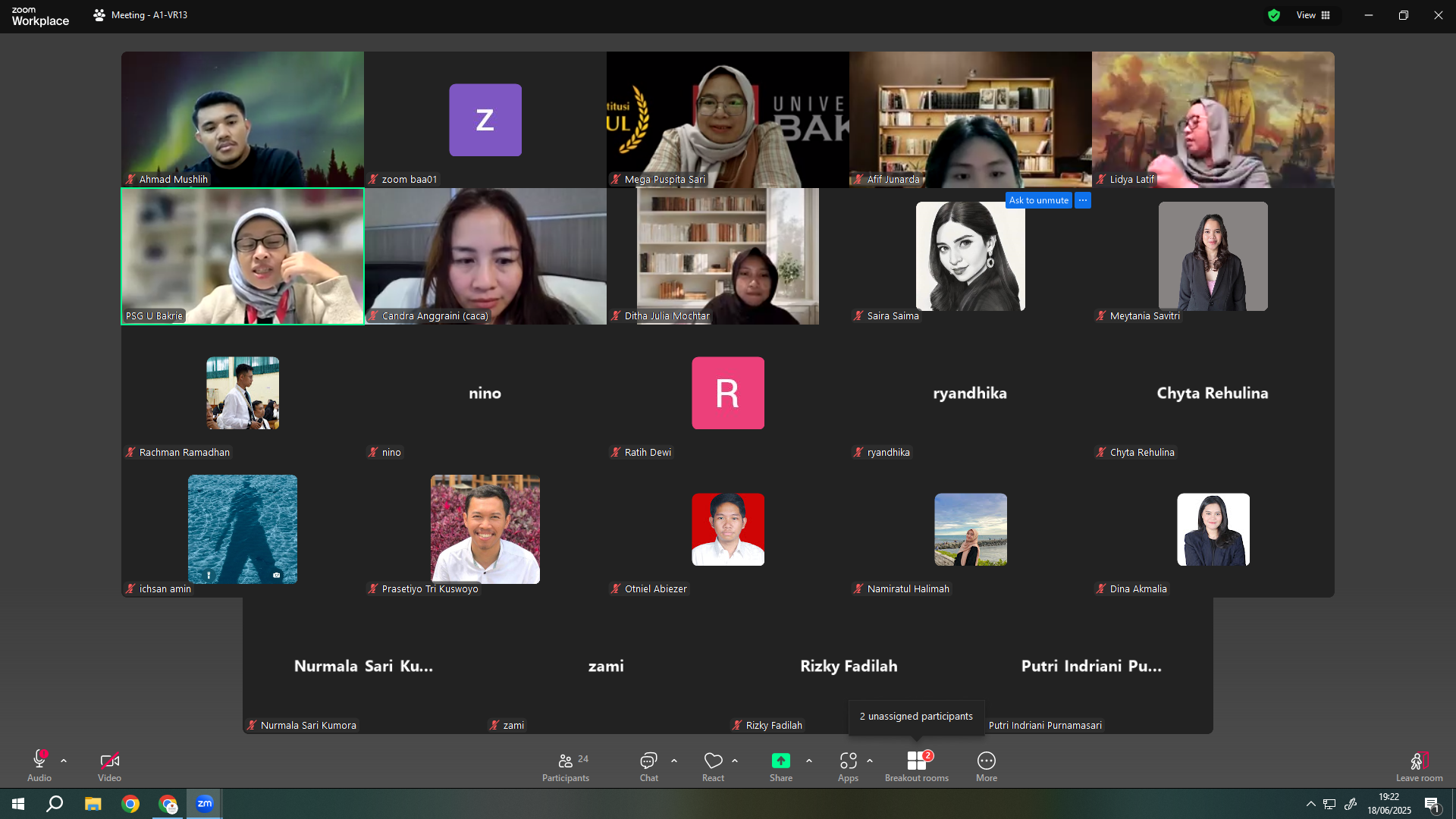Expand share options caret
The height and width of the screenshot is (819, 1456).
coord(809,761)
